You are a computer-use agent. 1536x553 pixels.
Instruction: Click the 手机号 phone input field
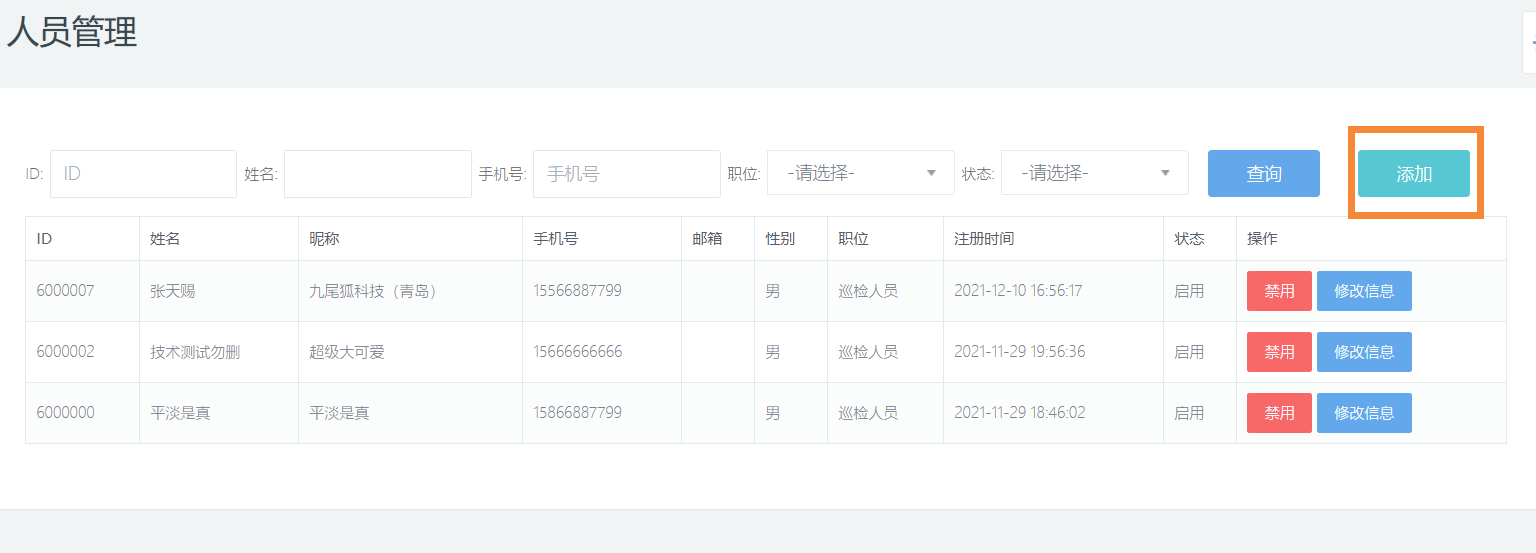click(x=626, y=174)
